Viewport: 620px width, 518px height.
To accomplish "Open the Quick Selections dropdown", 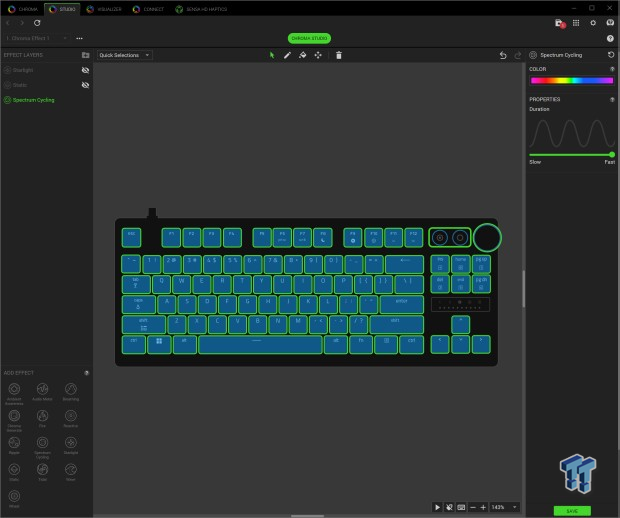I will [125, 55].
